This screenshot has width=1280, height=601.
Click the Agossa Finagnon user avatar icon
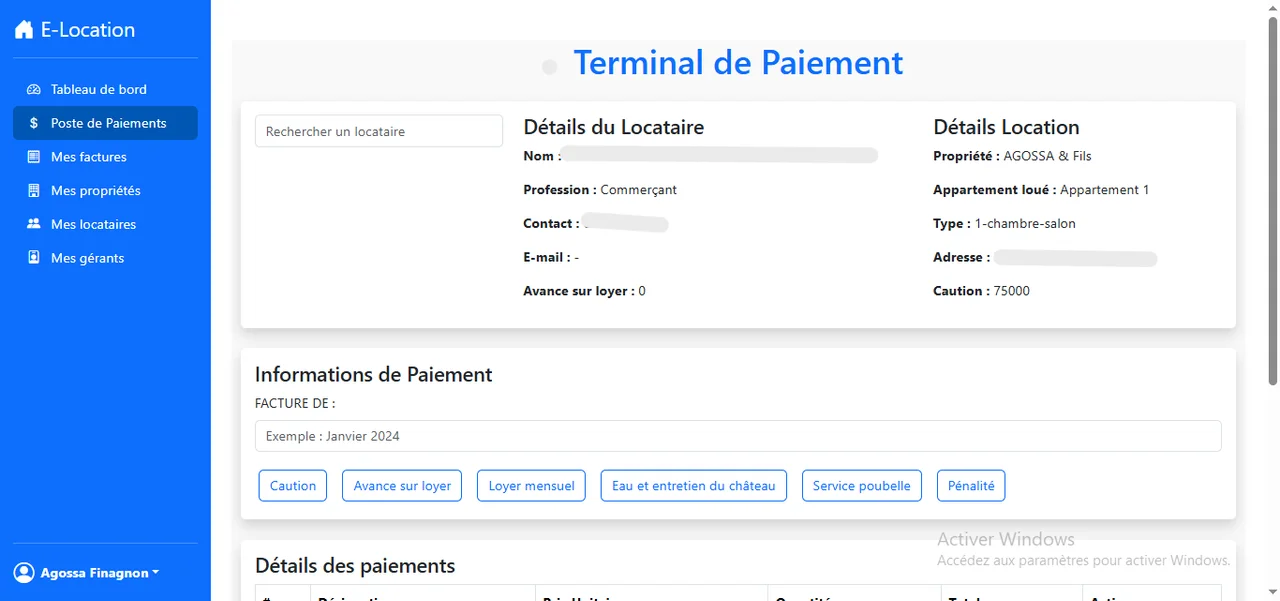tap(24, 573)
